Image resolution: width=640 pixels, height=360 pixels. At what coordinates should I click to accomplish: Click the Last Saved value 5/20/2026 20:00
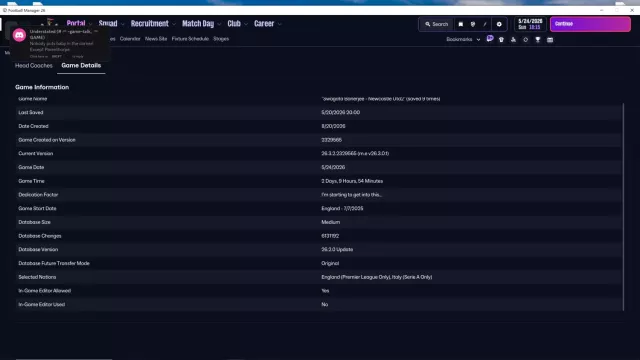coord(340,112)
